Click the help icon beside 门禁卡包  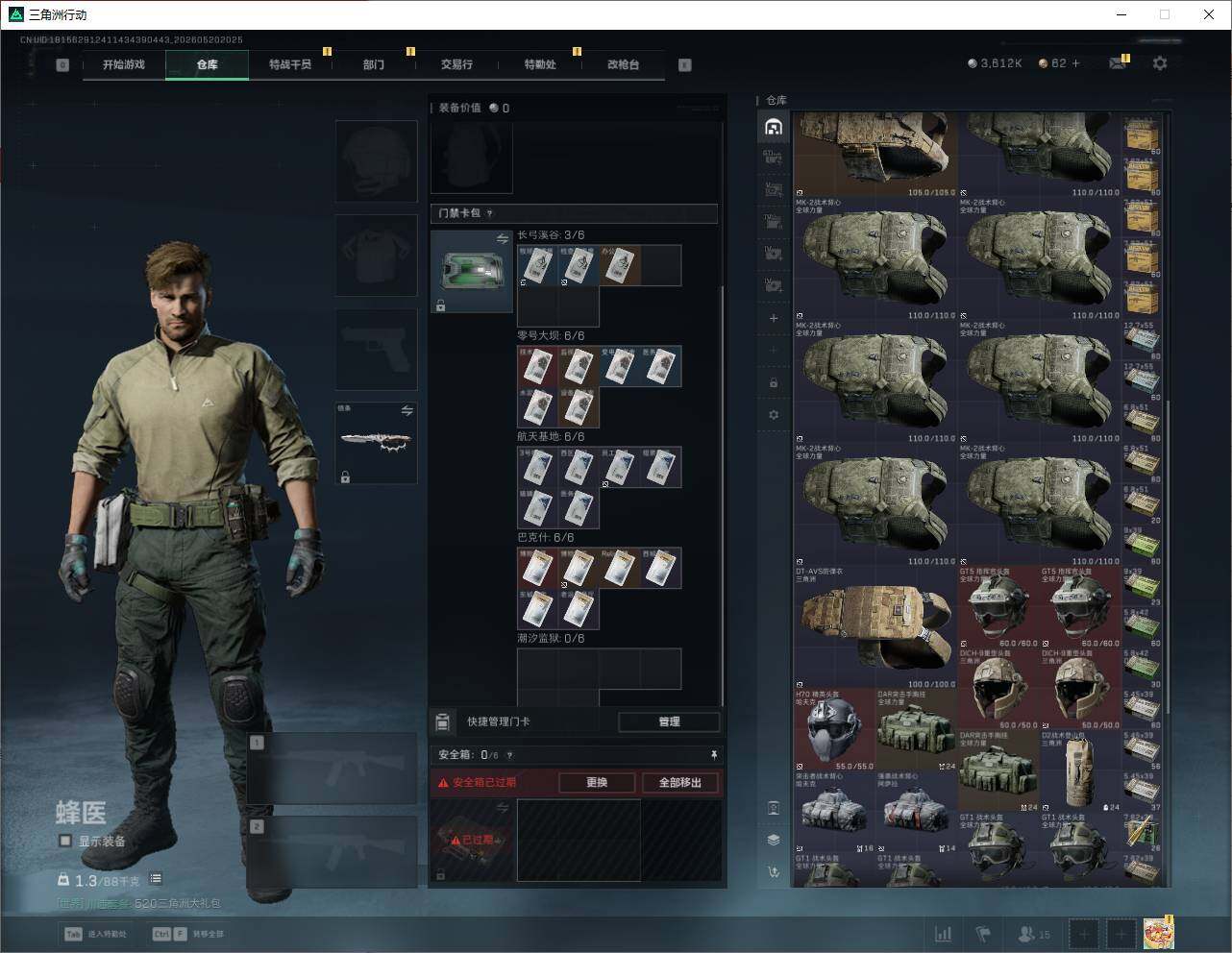click(489, 213)
